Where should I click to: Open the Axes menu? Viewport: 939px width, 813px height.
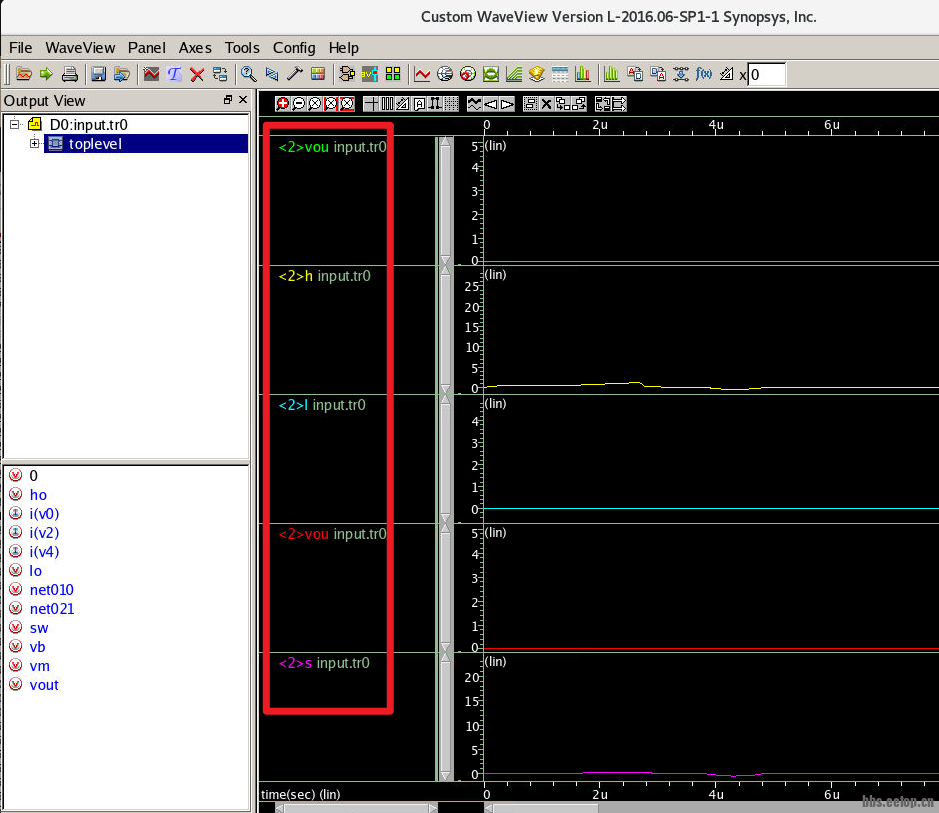(x=195, y=48)
